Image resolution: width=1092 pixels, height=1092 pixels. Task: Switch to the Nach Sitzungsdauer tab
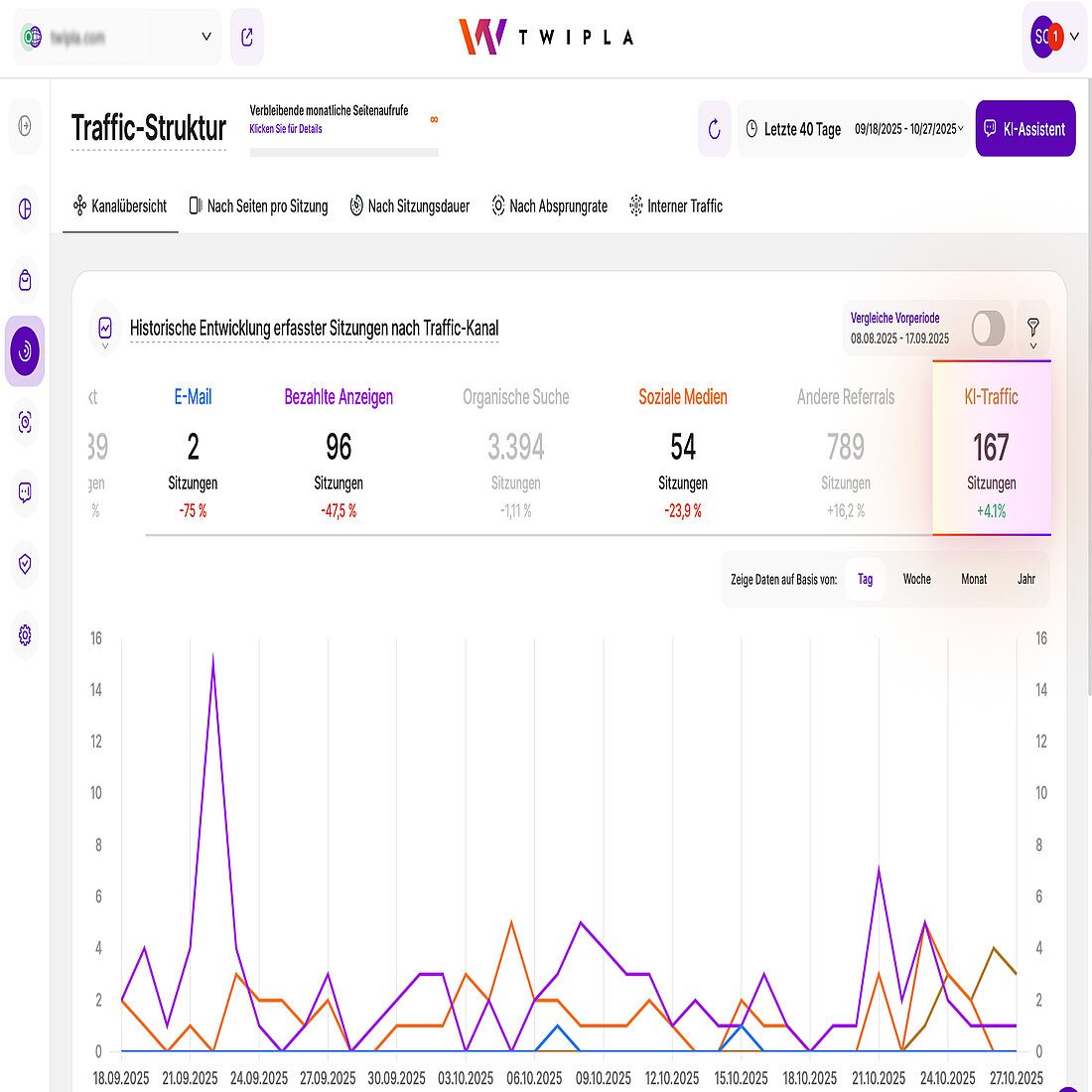[409, 206]
